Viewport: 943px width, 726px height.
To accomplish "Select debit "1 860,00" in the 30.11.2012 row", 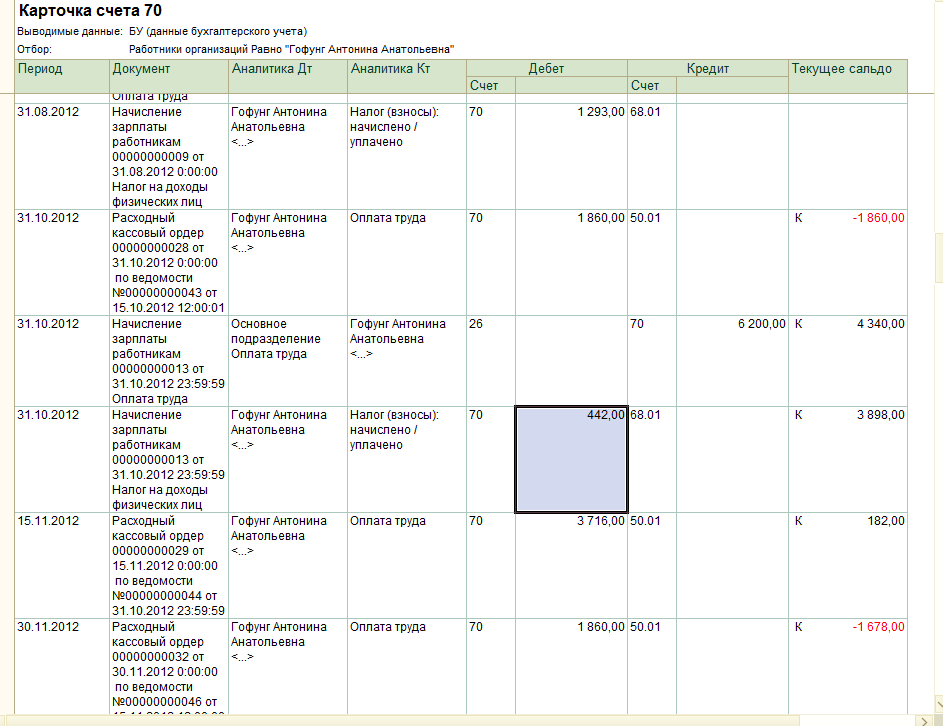I will tap(571, 666).
